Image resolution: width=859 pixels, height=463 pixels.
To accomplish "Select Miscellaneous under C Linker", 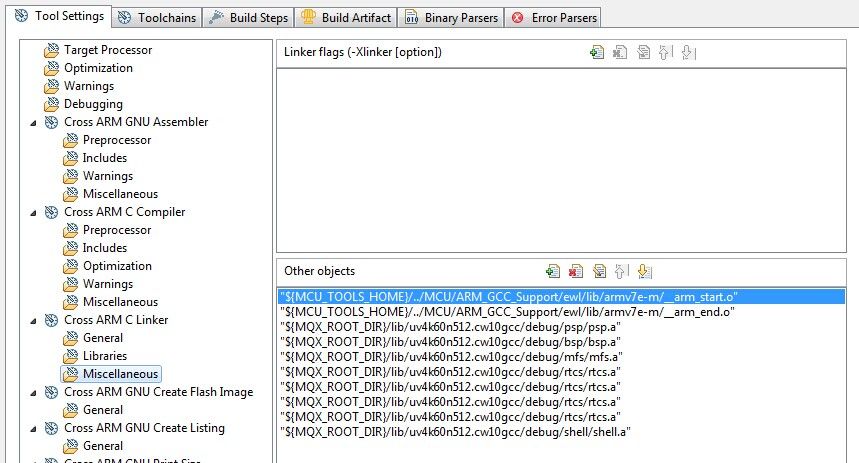I will [120, 374].
